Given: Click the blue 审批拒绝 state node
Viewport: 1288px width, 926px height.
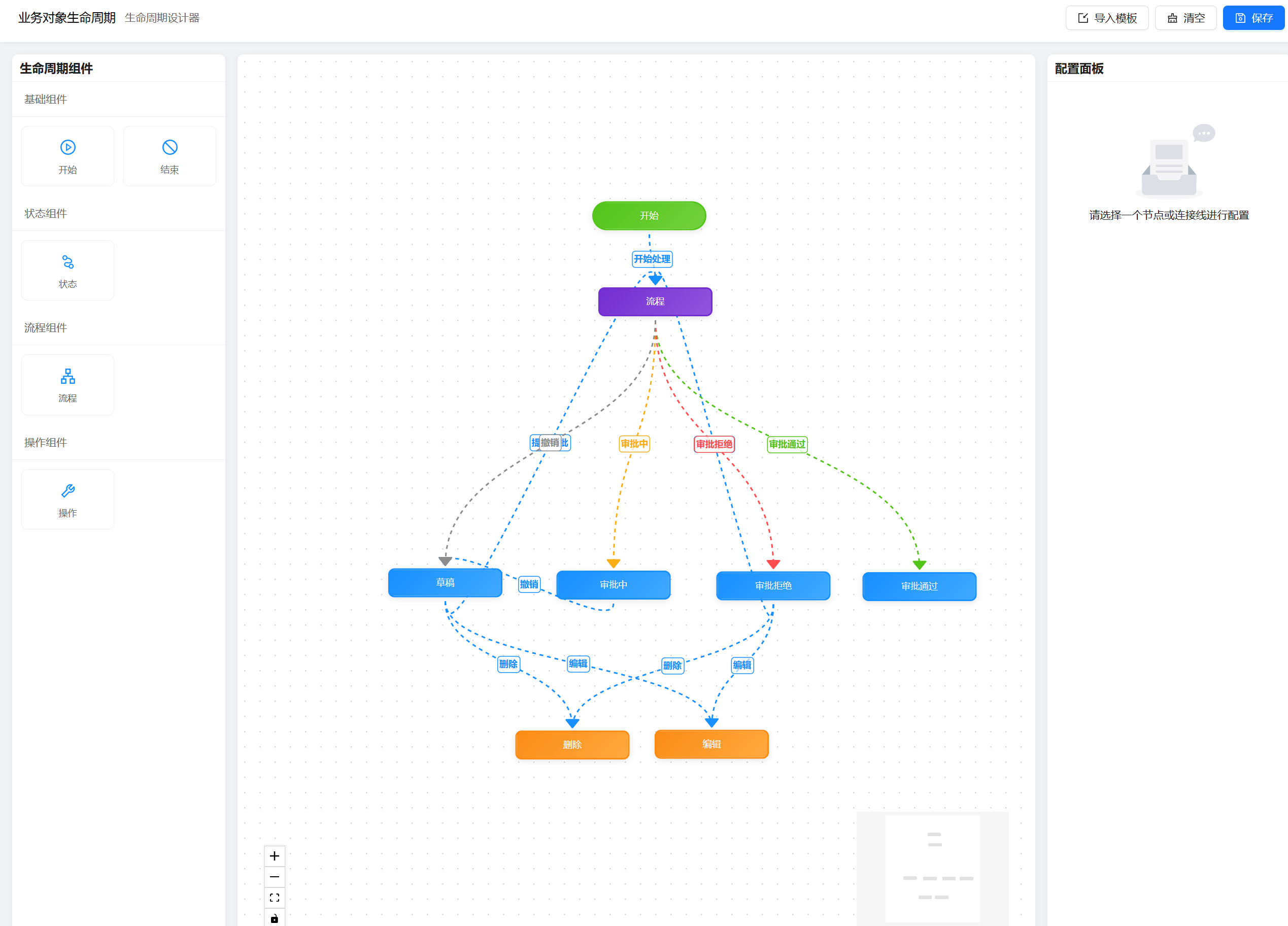Looking at the screenshot, I should click(x=773, y=586).
